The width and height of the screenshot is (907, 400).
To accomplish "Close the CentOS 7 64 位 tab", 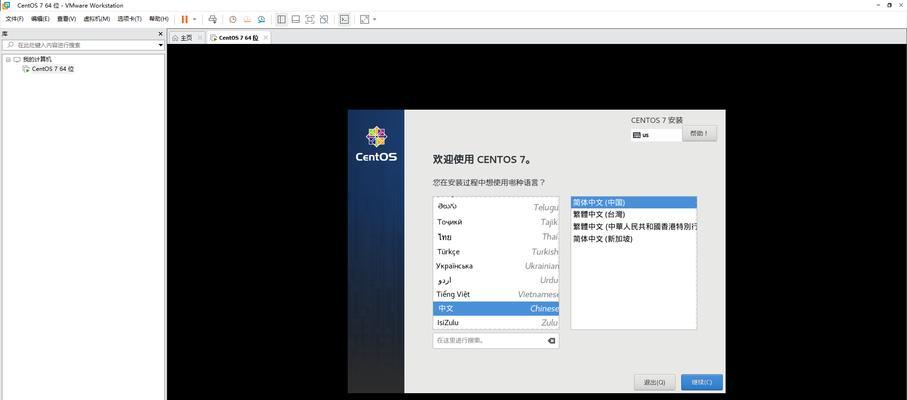I will (x=266, y=38).
